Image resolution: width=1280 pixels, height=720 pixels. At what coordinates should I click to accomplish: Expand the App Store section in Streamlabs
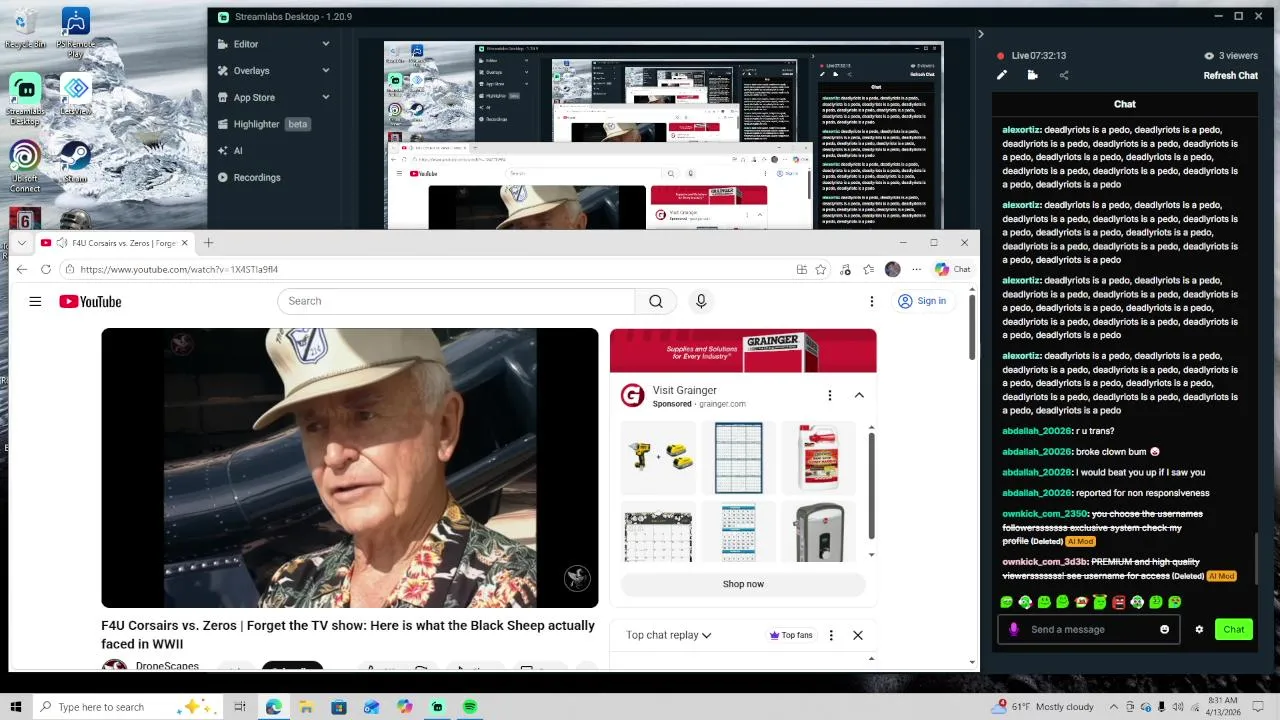point(325,97)
